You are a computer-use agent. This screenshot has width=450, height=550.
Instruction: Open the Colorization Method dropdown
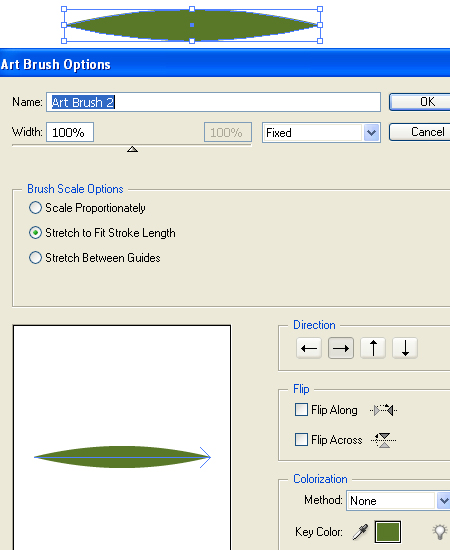tap(399, 501)
